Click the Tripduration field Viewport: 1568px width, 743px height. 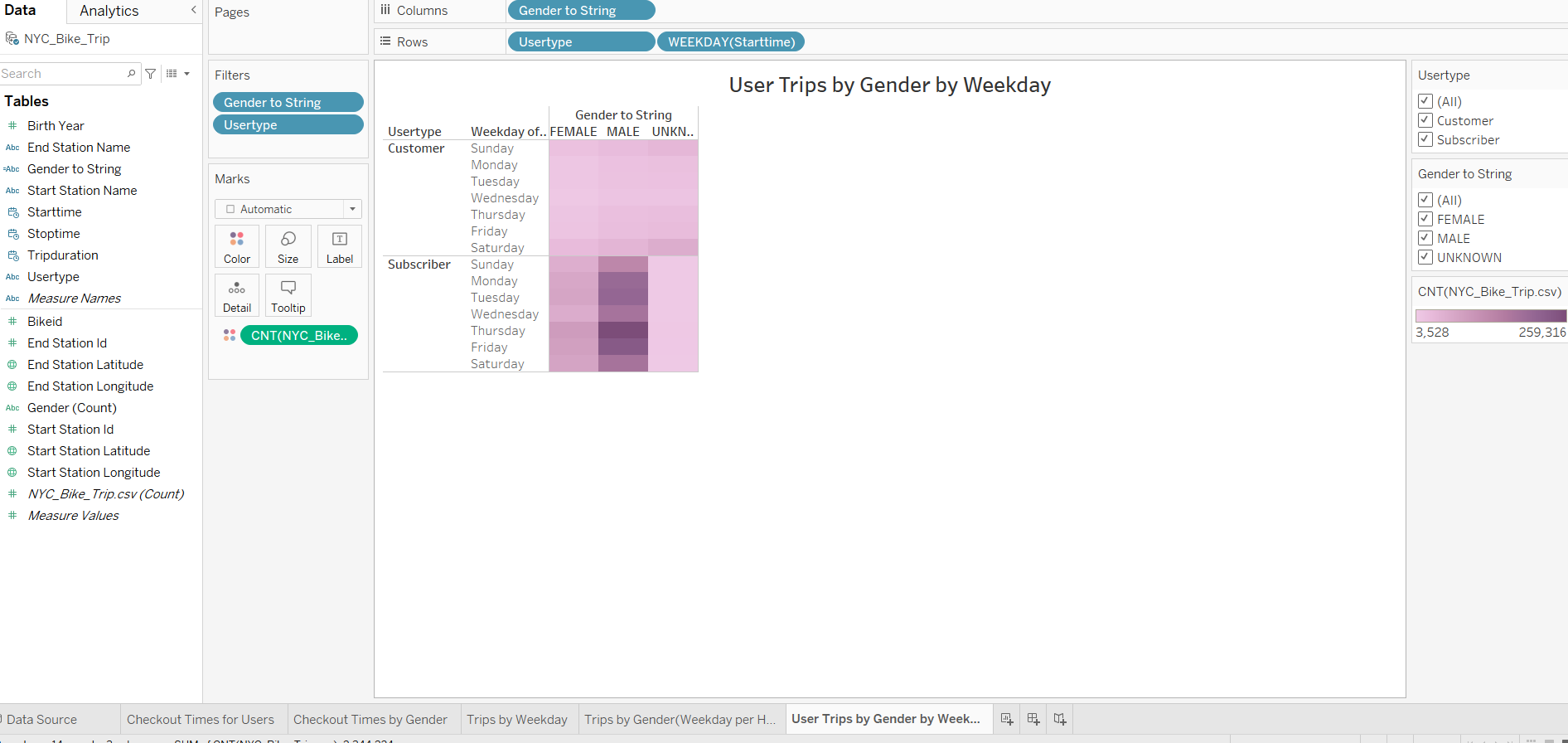click(x=63, y=255)
